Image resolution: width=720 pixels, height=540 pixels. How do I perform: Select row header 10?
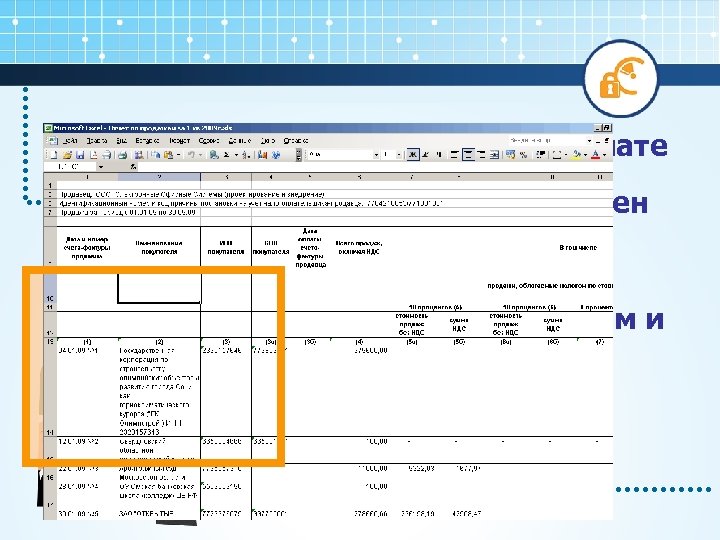point(50,288)
